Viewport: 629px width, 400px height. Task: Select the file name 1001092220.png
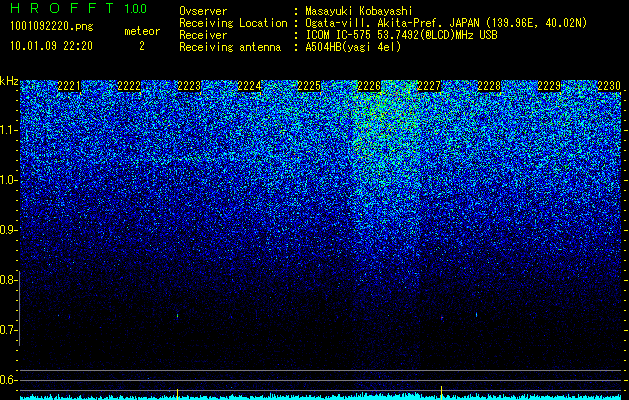(x=52, y=26)
